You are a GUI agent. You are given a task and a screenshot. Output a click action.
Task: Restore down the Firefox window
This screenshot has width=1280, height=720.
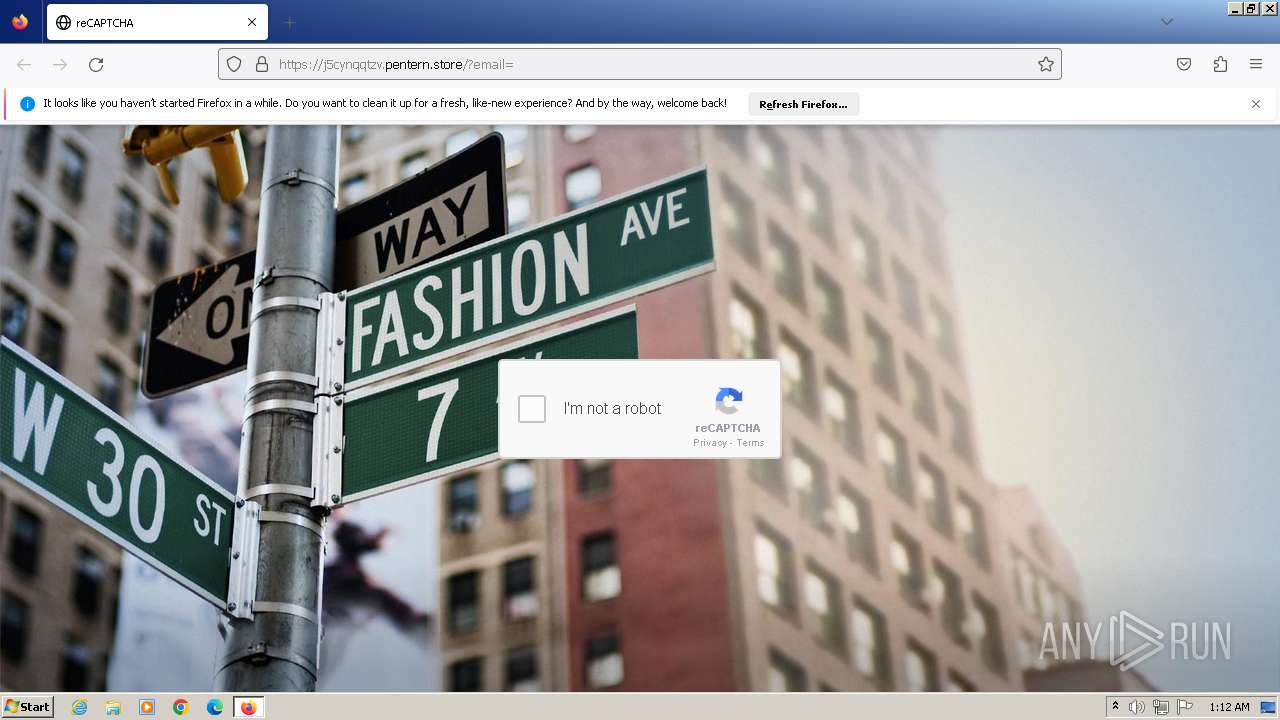pyautogui.click(x=1252, y=8)
